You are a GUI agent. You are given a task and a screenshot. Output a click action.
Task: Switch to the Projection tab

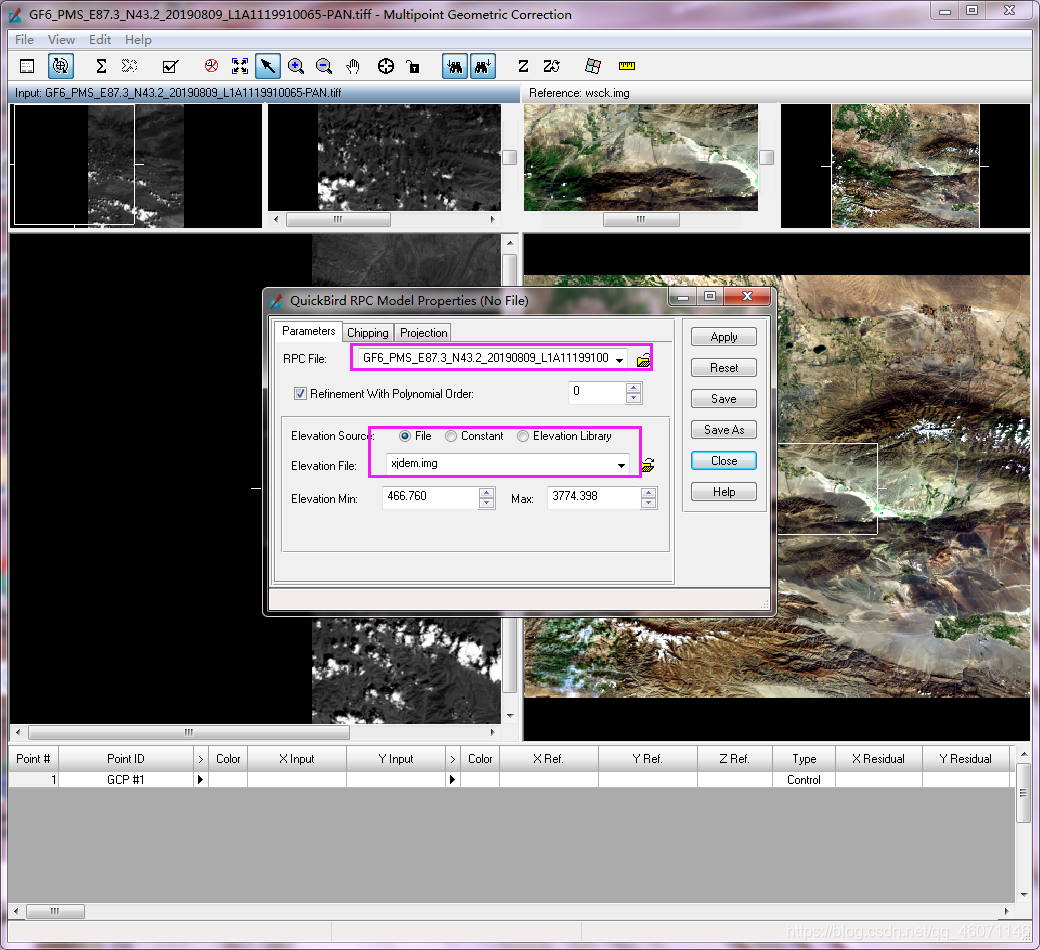point(423,332)
